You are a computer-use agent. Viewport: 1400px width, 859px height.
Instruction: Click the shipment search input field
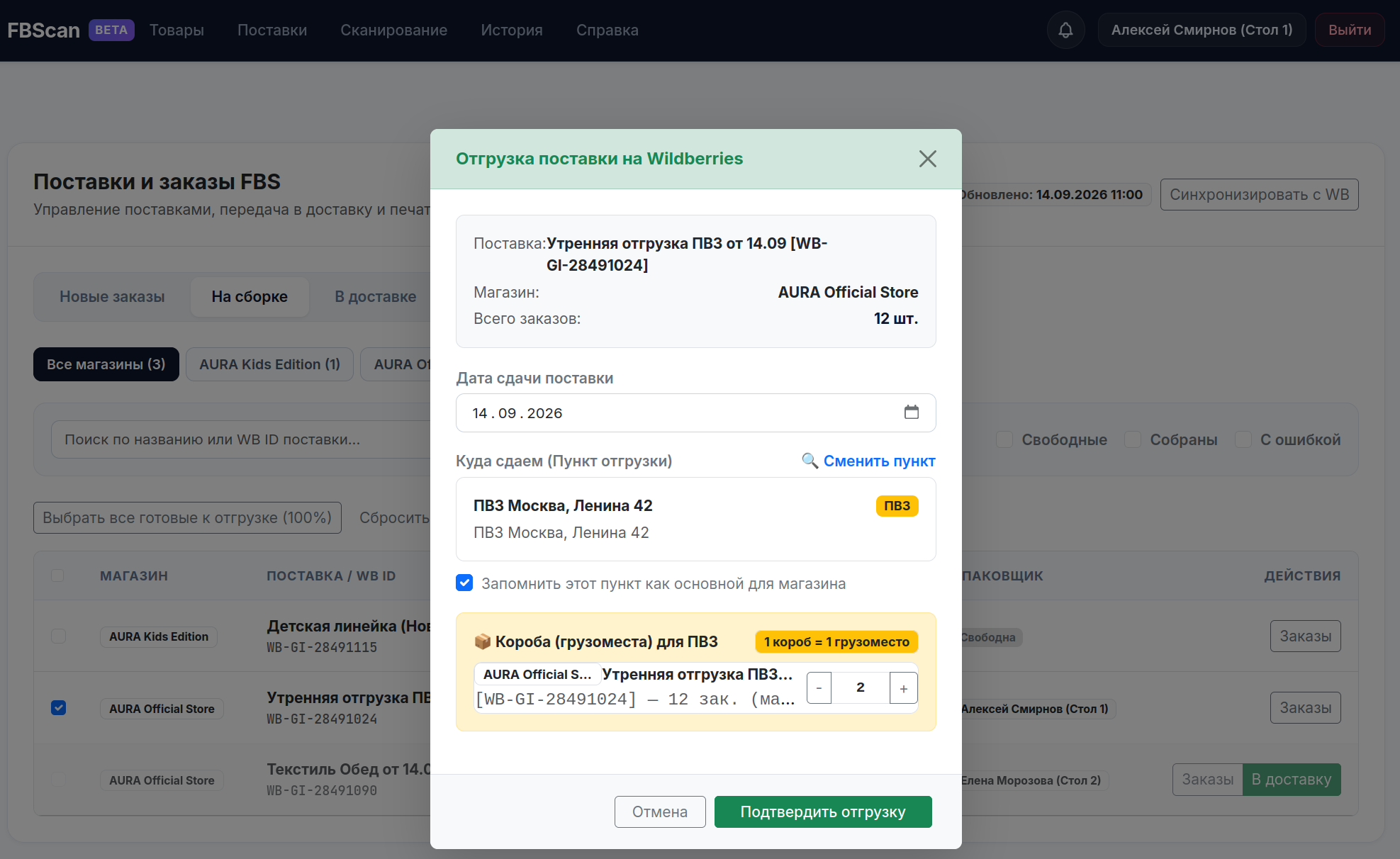pos(241,439)
